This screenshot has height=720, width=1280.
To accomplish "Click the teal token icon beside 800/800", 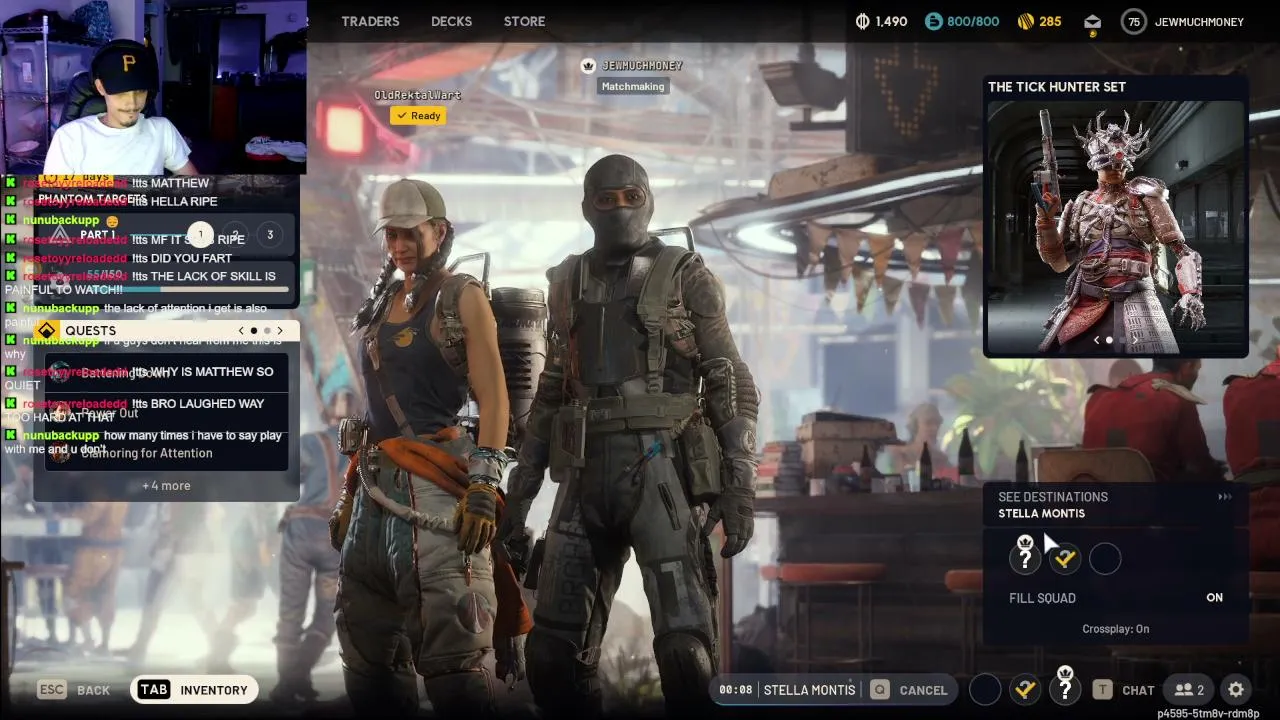I will 933,21.
